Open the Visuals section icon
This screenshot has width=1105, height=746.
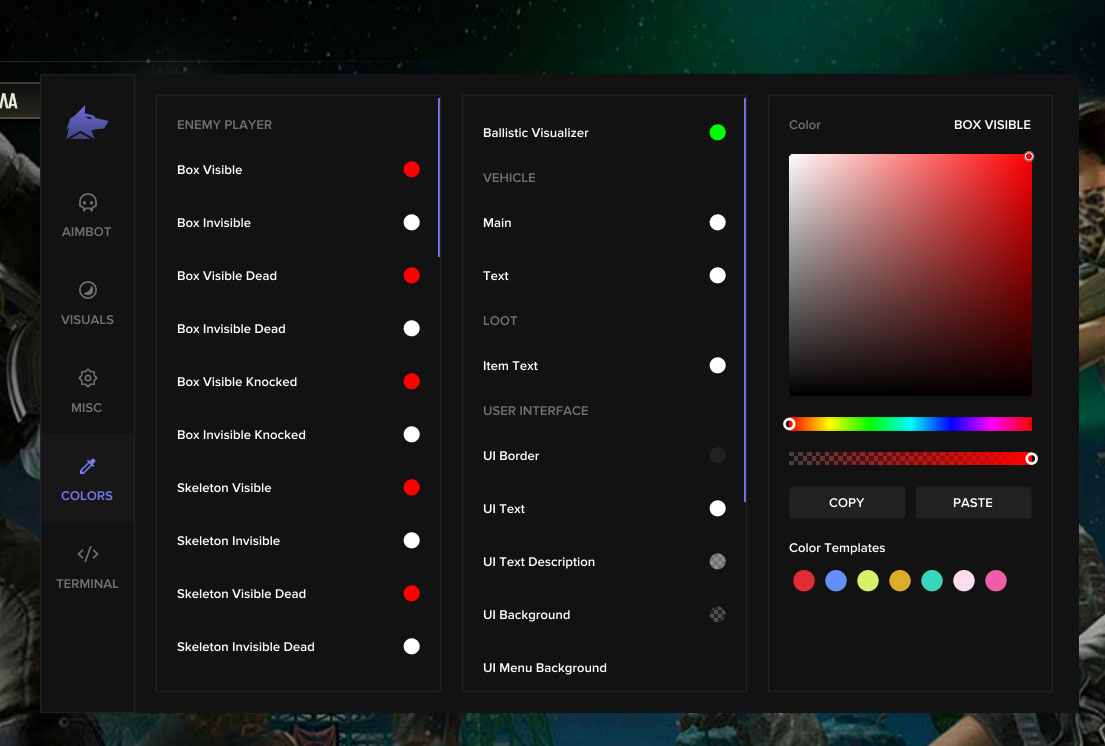click(x=87, y=290)
